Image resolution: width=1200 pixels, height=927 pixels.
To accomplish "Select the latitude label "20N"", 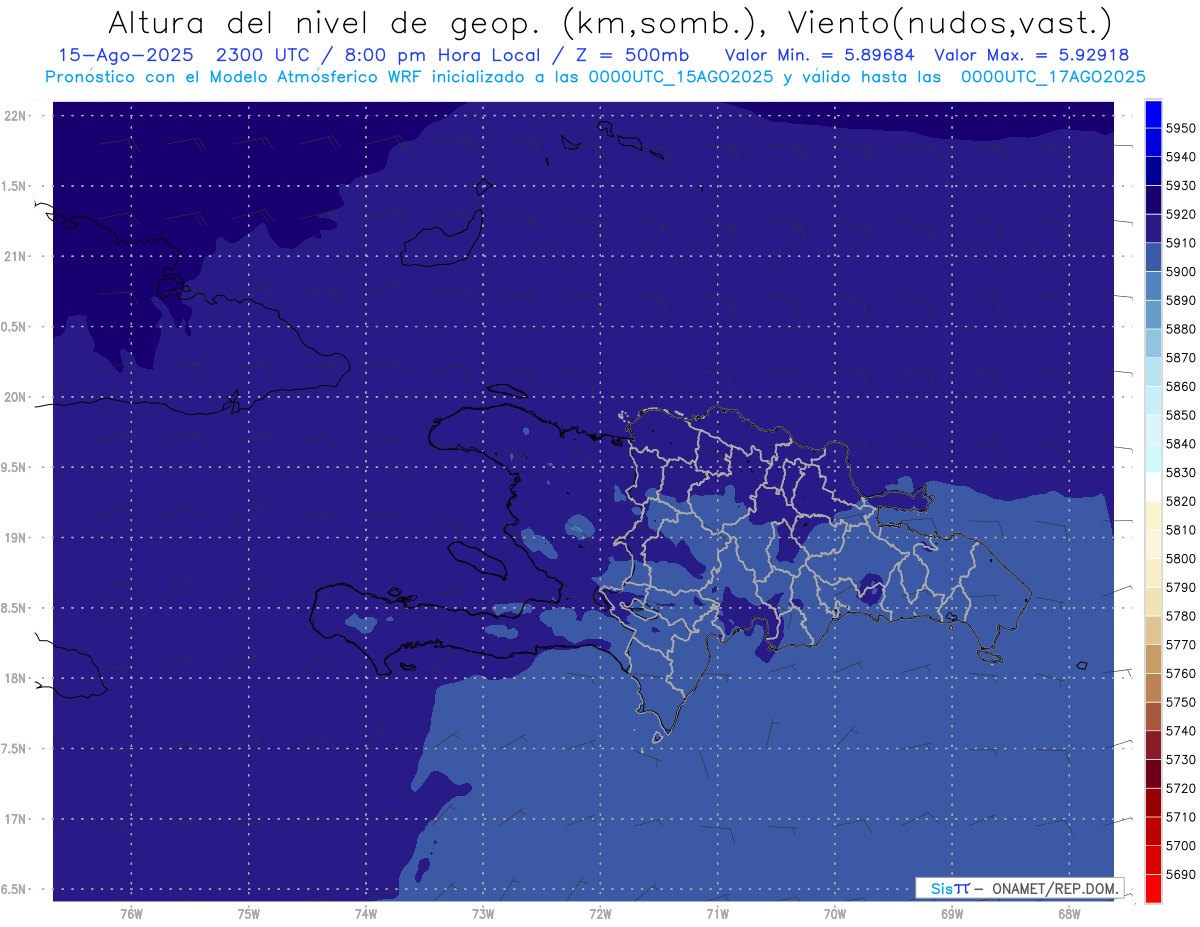I will (x=14, y=397).
